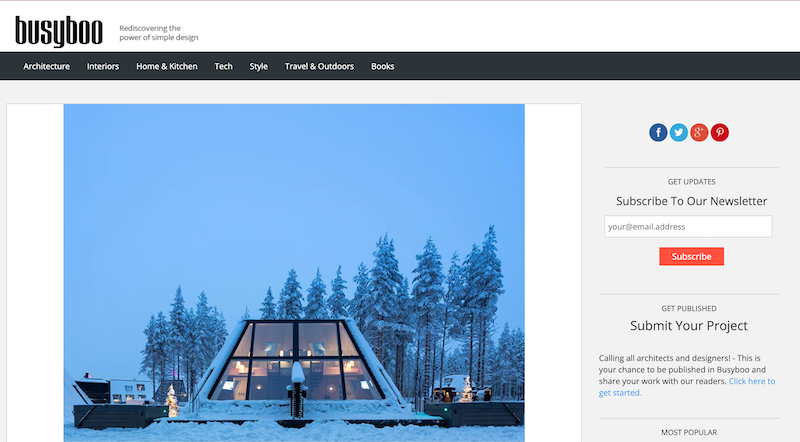The height and width of the screenshot is (442, 800).
Task: Select Home & Kitchen in navigation bar
Action: pyautogui.click(x=167, y=66)
